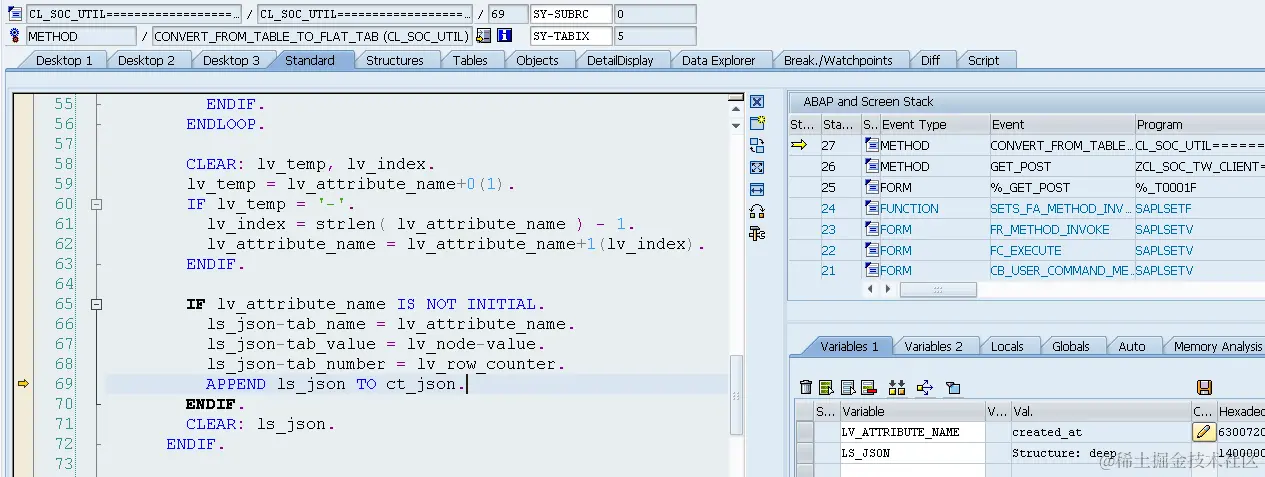Viewport: 1265px width, 477px height.
Task: Click the close tool icon beside the editor
Action: 757,102
